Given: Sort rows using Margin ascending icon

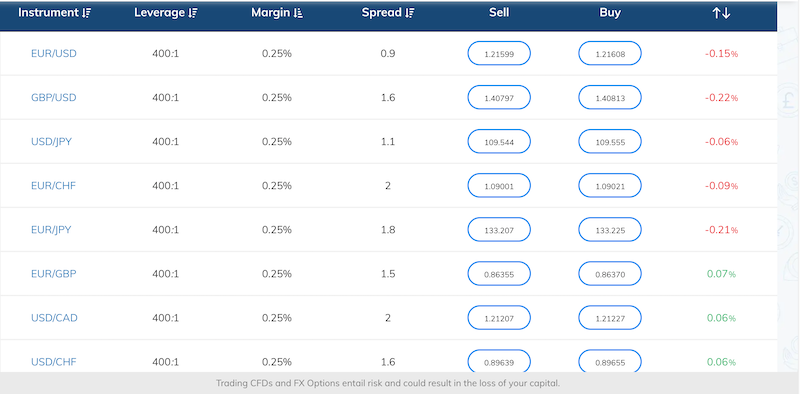Looking at the screenshot, I should coord(298,13).
